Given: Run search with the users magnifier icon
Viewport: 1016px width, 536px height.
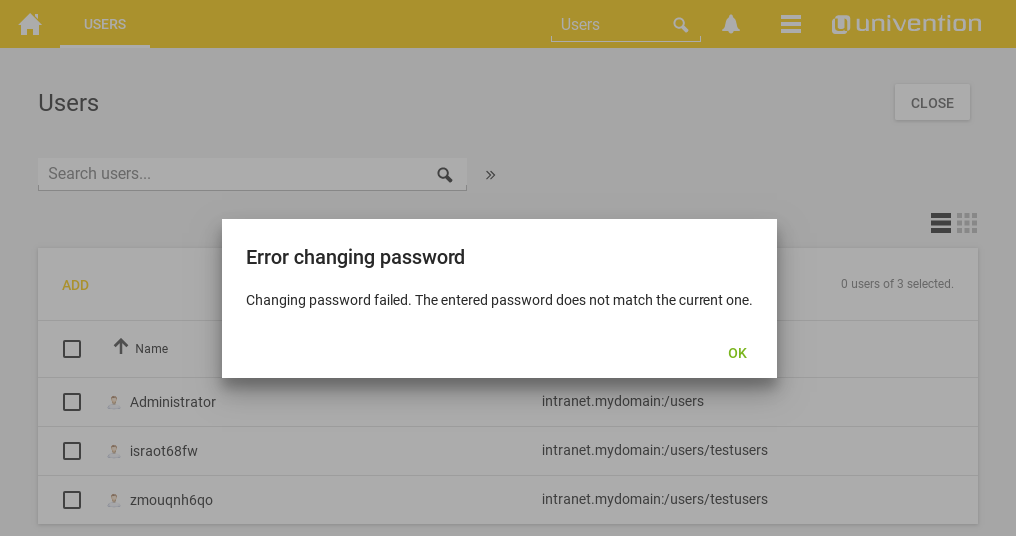Looking at the screenshot, I should tap(445, 175).
